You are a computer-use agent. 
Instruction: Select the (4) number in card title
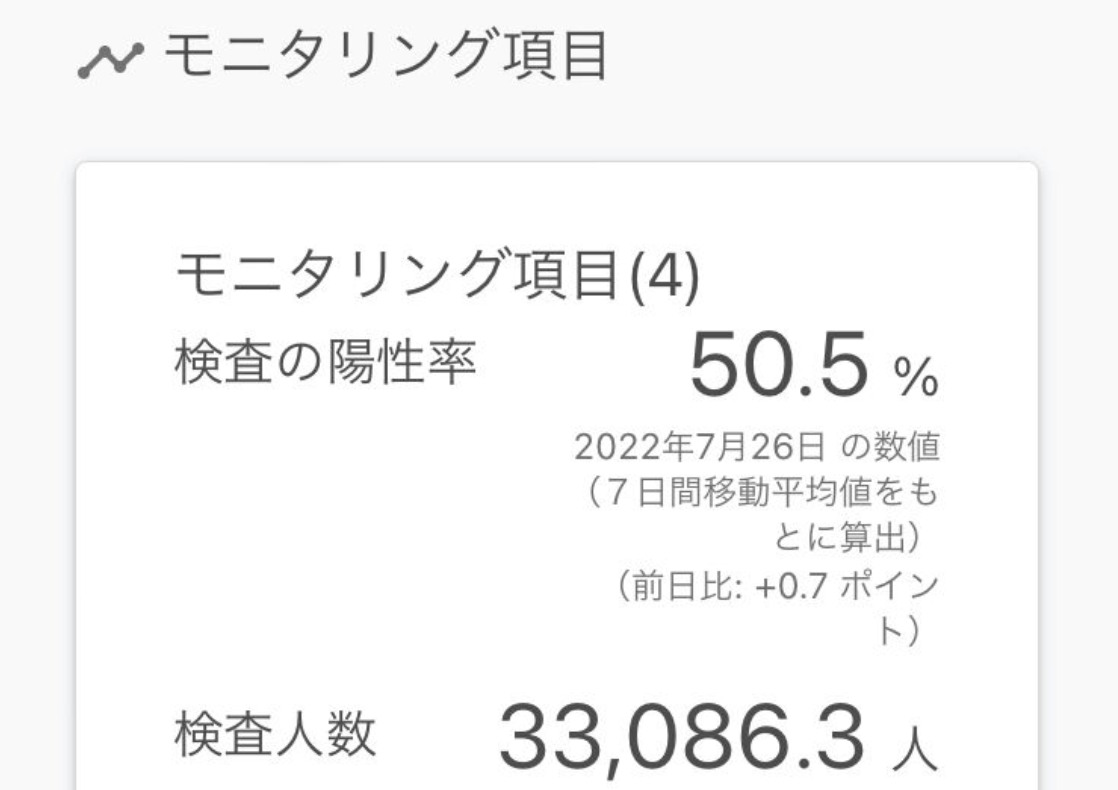tap(665, 277)
